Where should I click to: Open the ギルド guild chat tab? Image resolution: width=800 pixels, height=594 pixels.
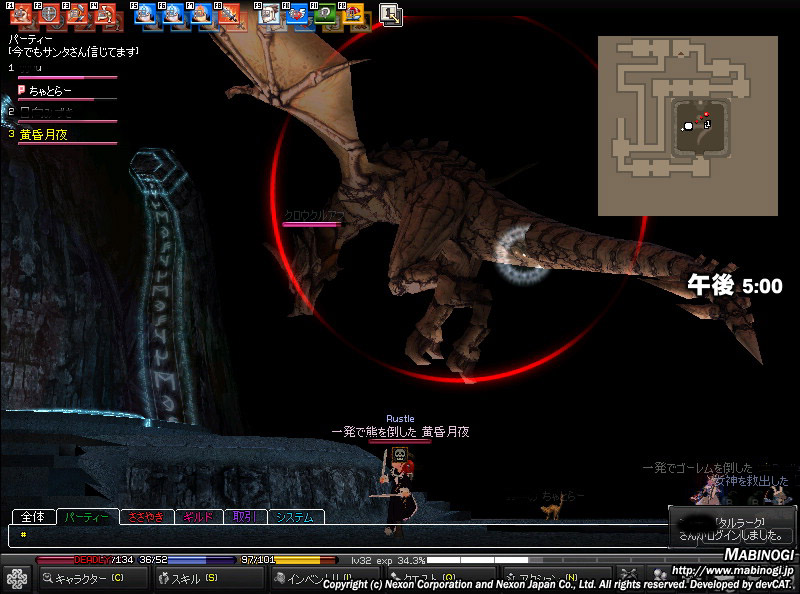[198, 517]
